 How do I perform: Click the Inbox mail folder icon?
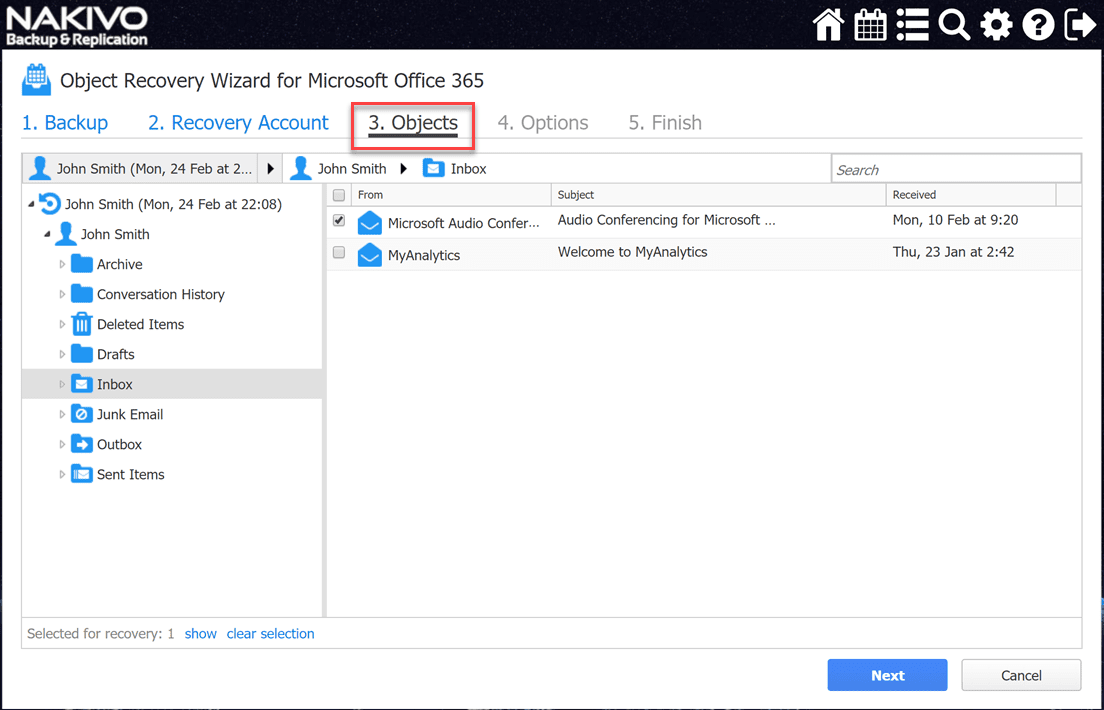[82, 384]
